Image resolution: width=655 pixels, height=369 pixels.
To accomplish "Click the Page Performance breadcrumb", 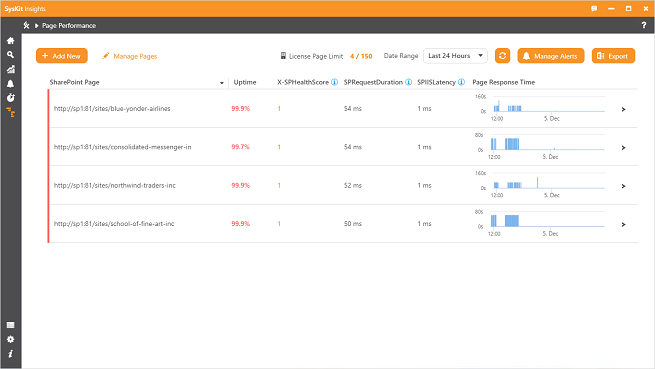I will [69, 25].
